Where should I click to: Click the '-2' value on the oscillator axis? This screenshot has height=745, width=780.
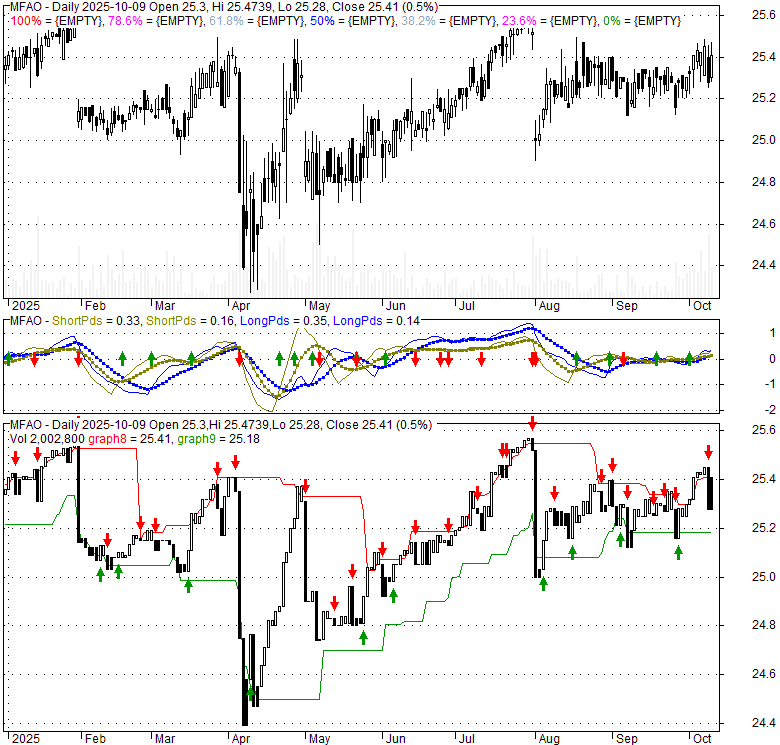(x=770, y=410)
